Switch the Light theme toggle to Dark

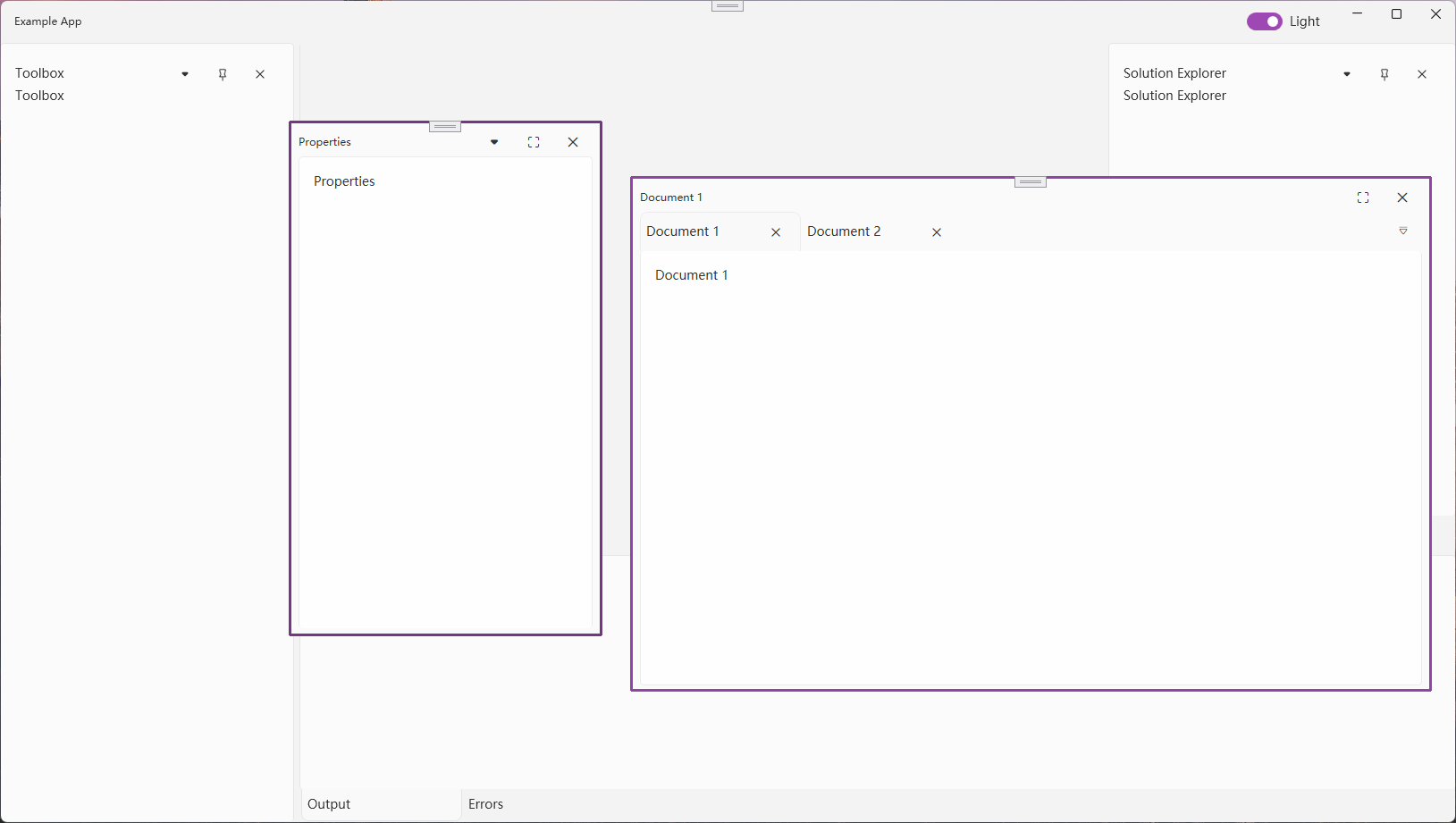pos(1265,21)
